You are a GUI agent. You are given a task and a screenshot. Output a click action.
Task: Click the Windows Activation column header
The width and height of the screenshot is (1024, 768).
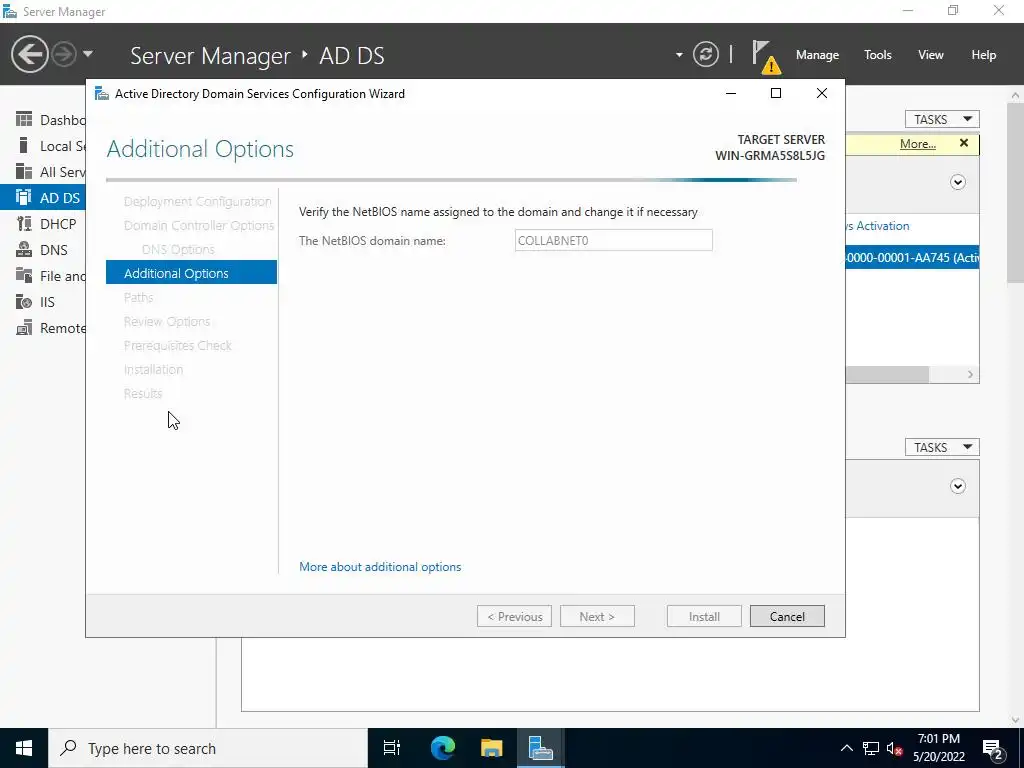click(x=877, y=226)
